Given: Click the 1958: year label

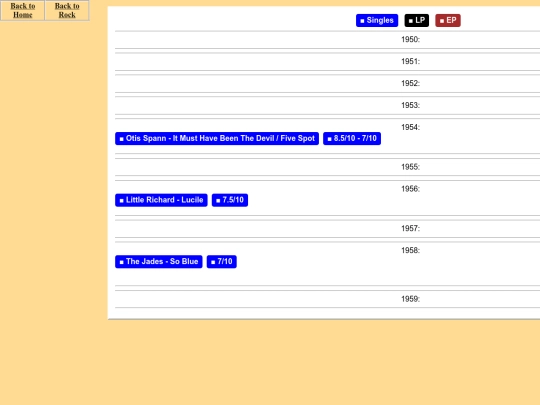Looking at the screenshot, I should (411, 251).
